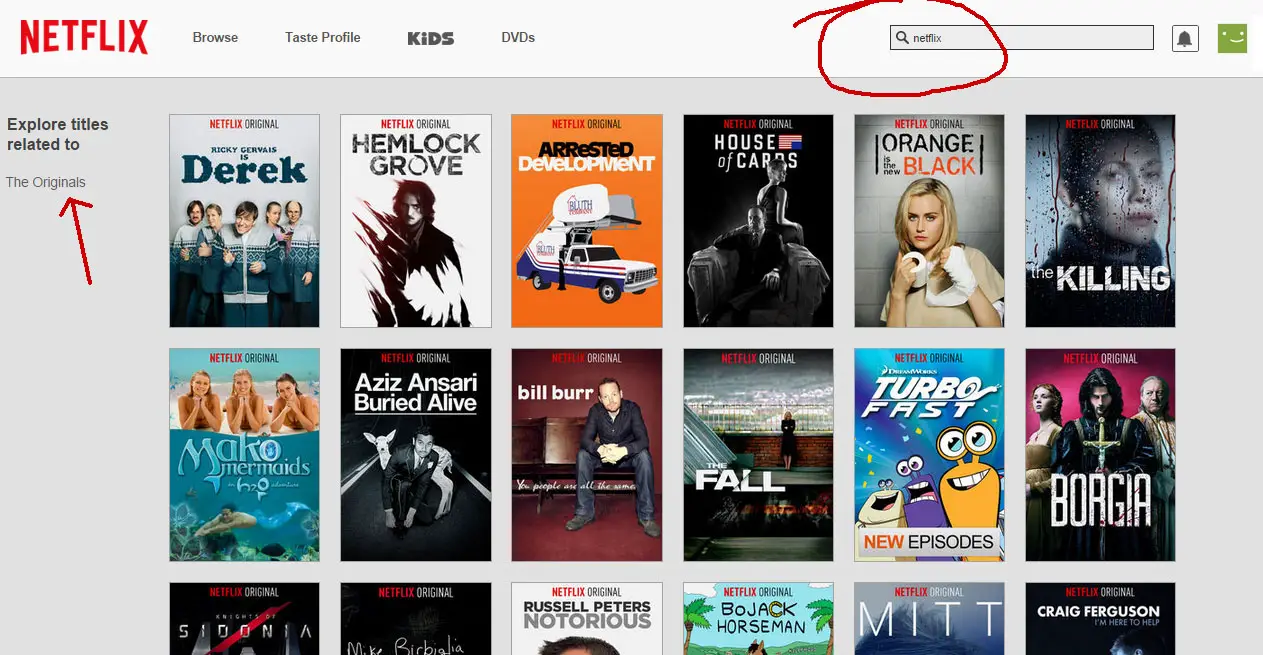Choose the House of Cards poster
This screenshot has width=1263, height=655.
[758, 221]
